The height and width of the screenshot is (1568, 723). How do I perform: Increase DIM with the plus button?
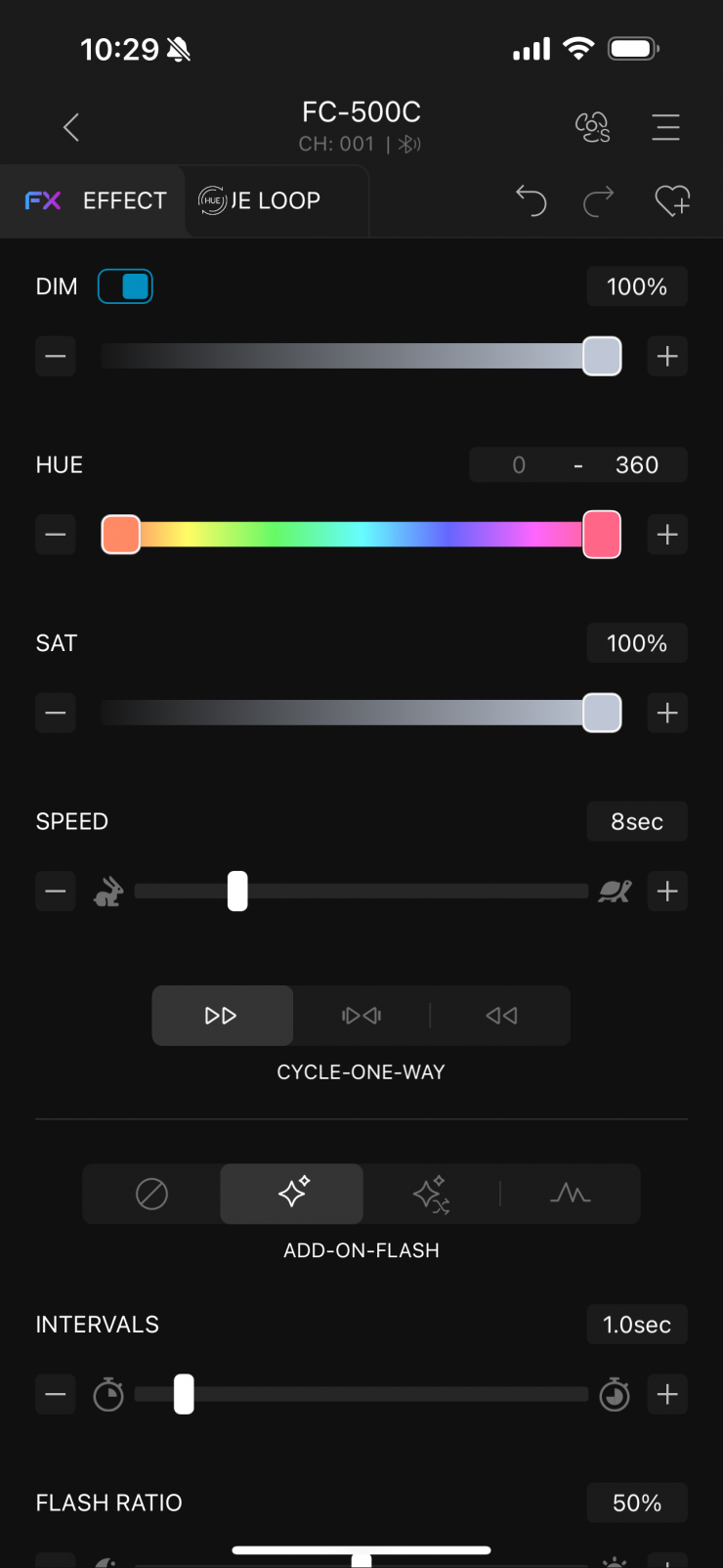667,357
